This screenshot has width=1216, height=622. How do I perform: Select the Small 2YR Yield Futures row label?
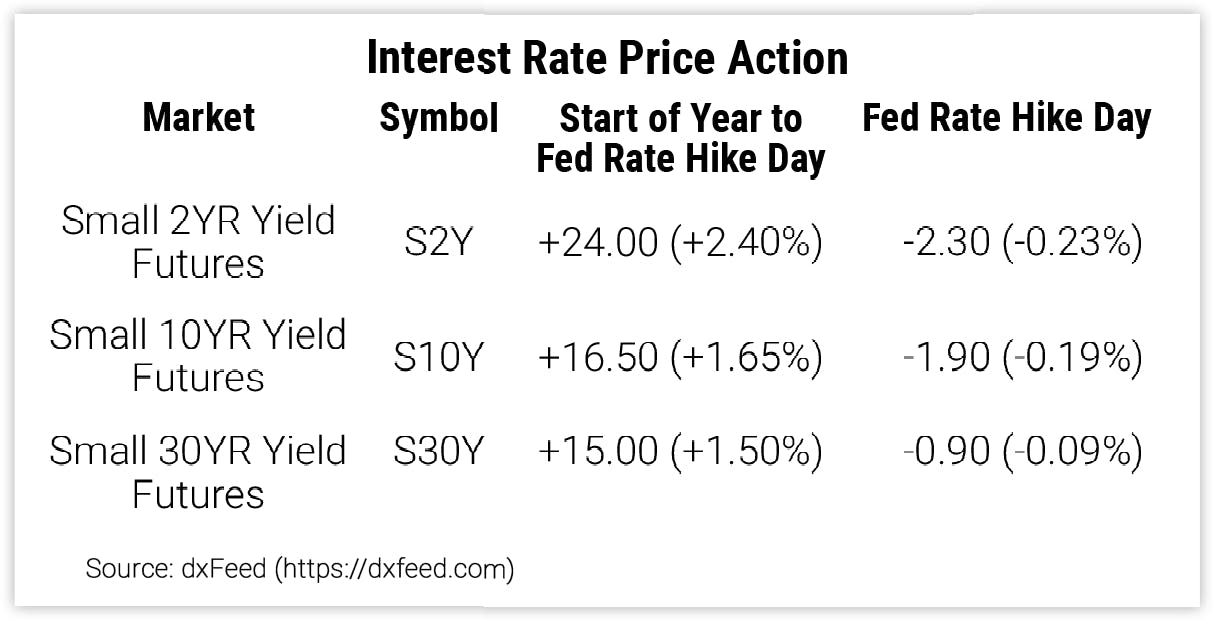click(198, 242)
